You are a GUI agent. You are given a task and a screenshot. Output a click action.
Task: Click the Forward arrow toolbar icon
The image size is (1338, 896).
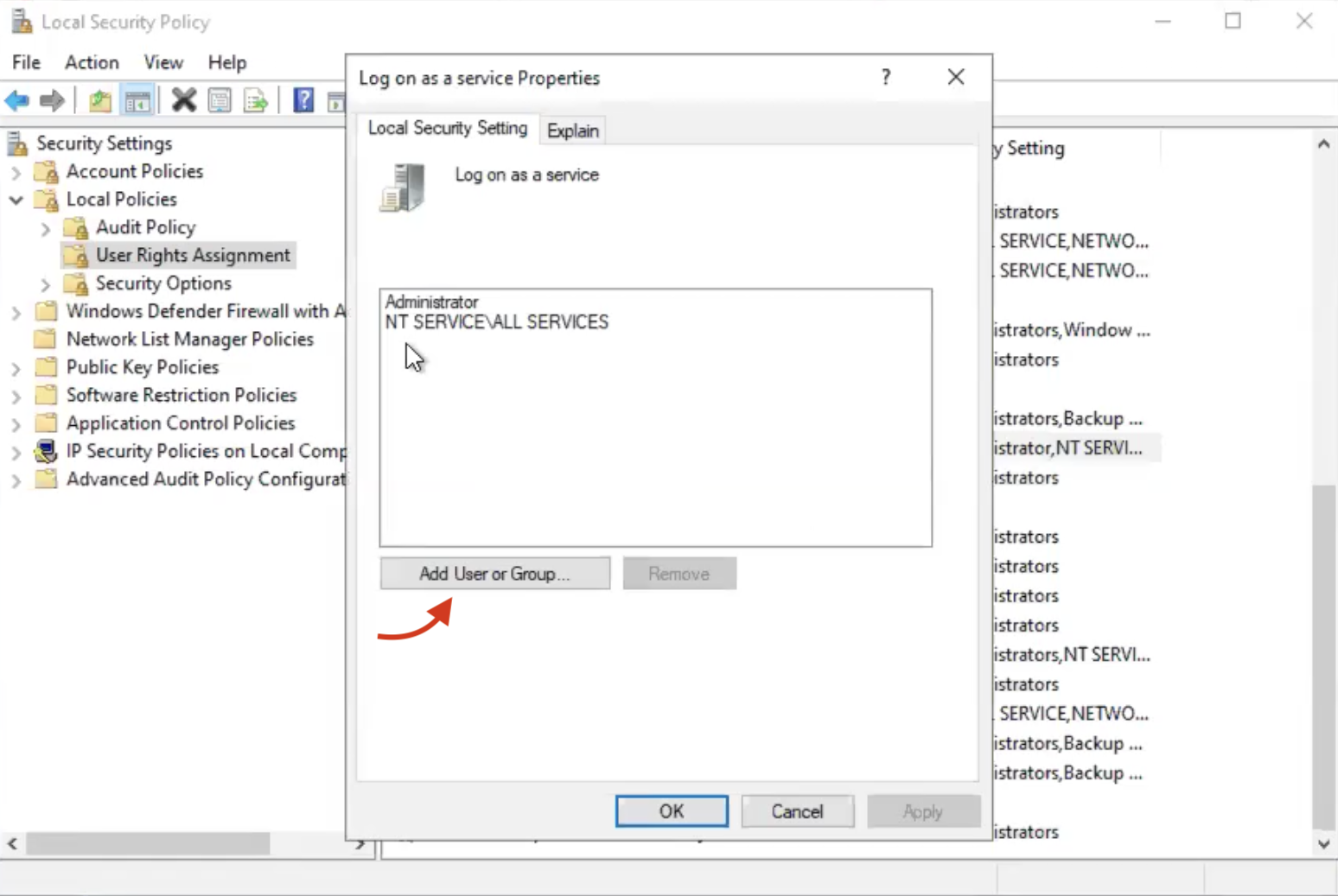click(52, 100)
